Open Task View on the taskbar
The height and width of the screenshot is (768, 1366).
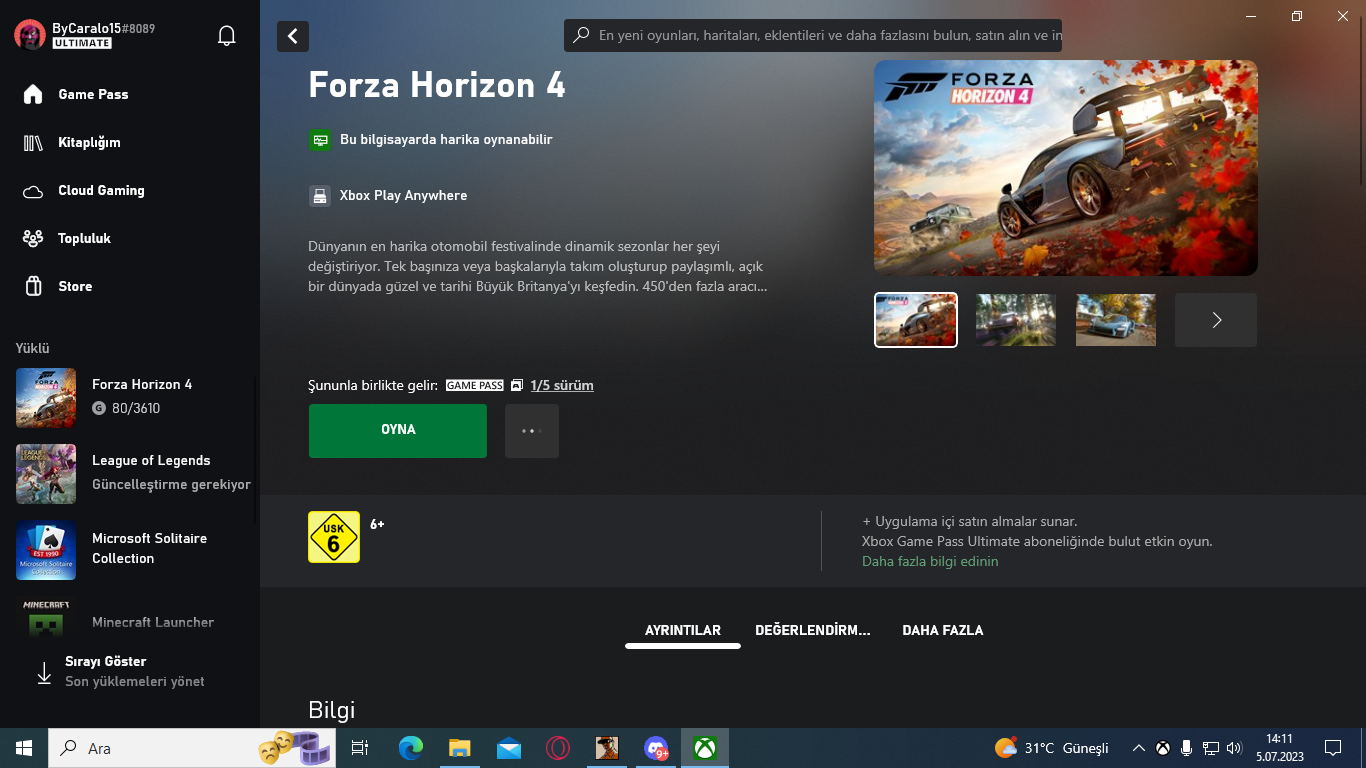click(x=360, y=748)
